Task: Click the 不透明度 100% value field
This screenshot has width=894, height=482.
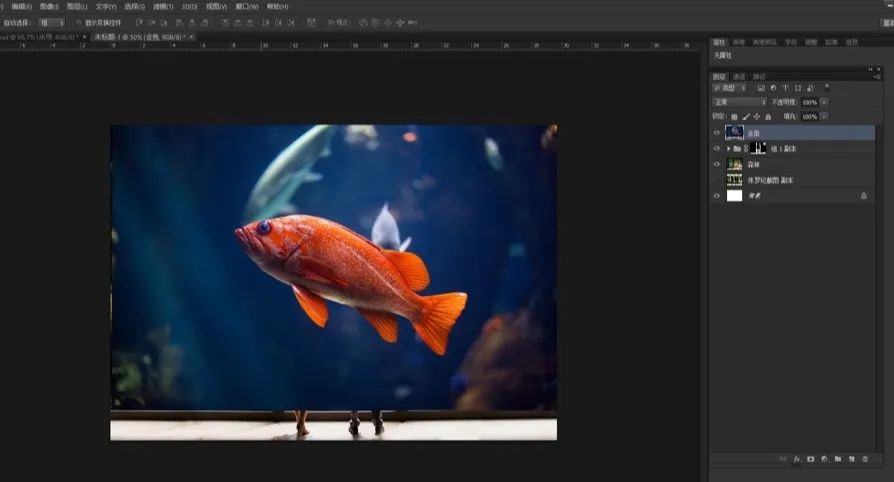Action: point(810,103)
